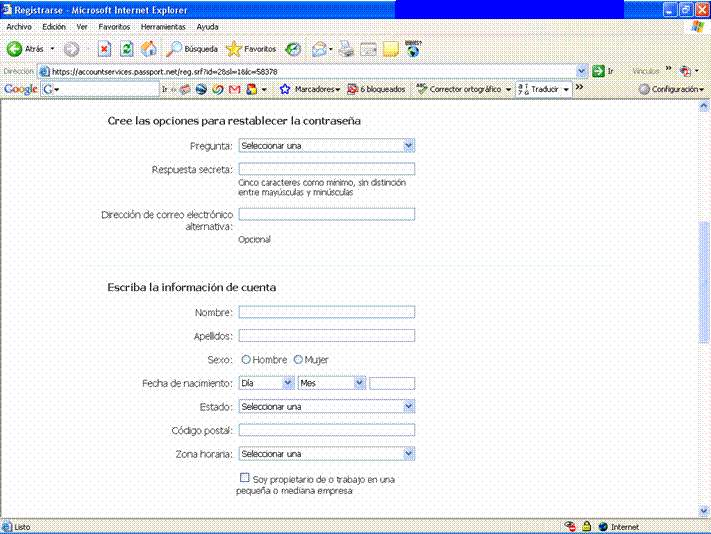Open the Favoritos menu in menu bar
711x534 pixels.
[x=113, y=26]
